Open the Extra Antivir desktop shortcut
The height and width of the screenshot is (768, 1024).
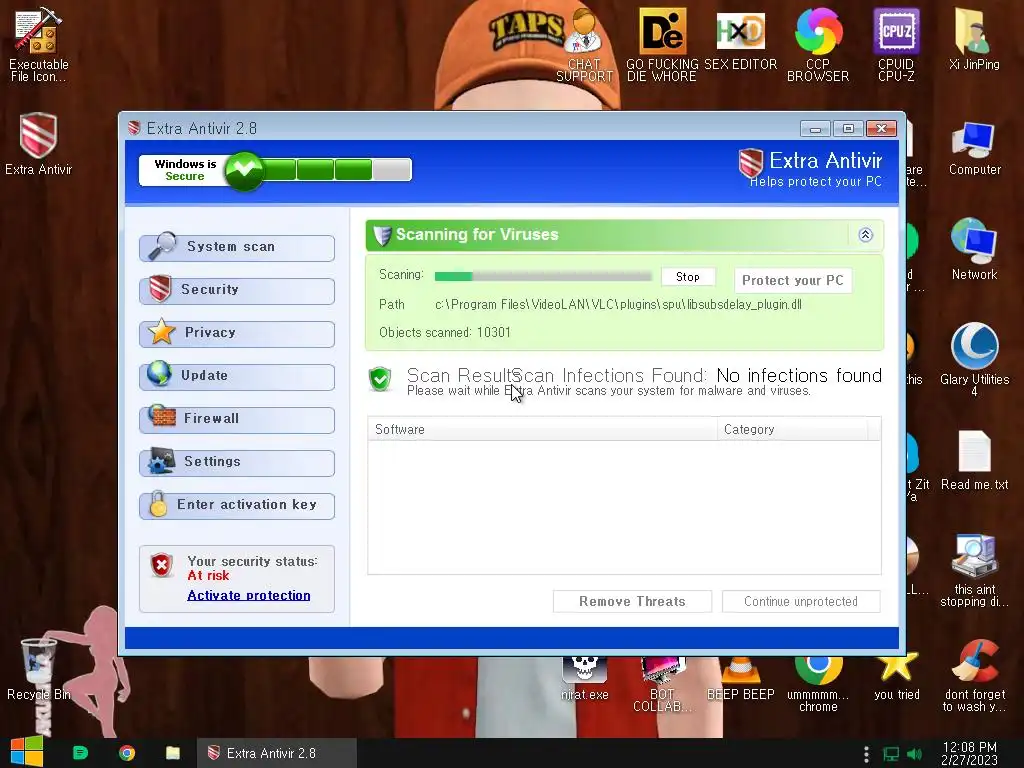[x=39, y=144]
